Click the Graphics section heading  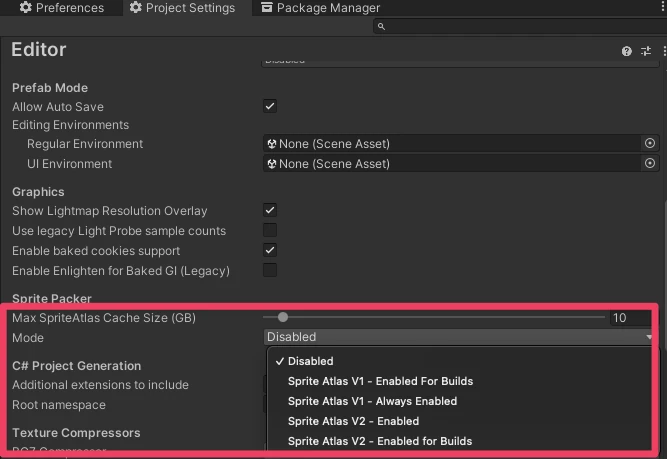coord(38,192)
